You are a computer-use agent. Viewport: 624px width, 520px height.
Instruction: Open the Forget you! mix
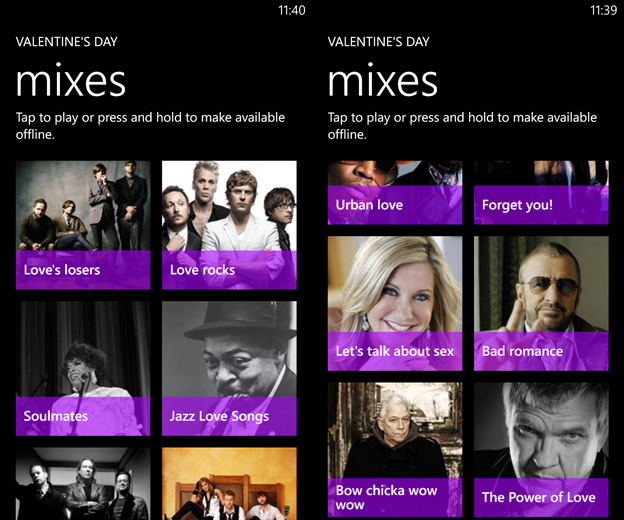(x=541, y=193)
